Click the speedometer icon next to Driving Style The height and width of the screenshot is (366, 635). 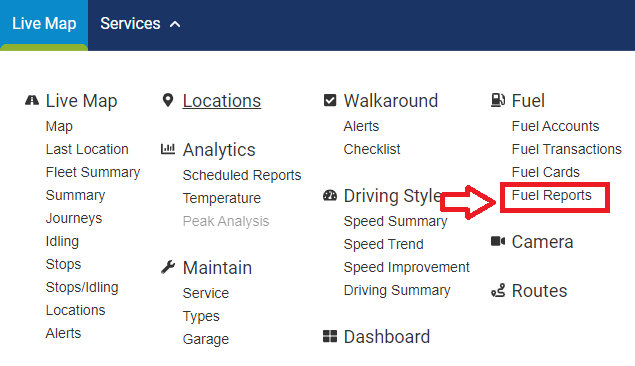coord(330,196)
